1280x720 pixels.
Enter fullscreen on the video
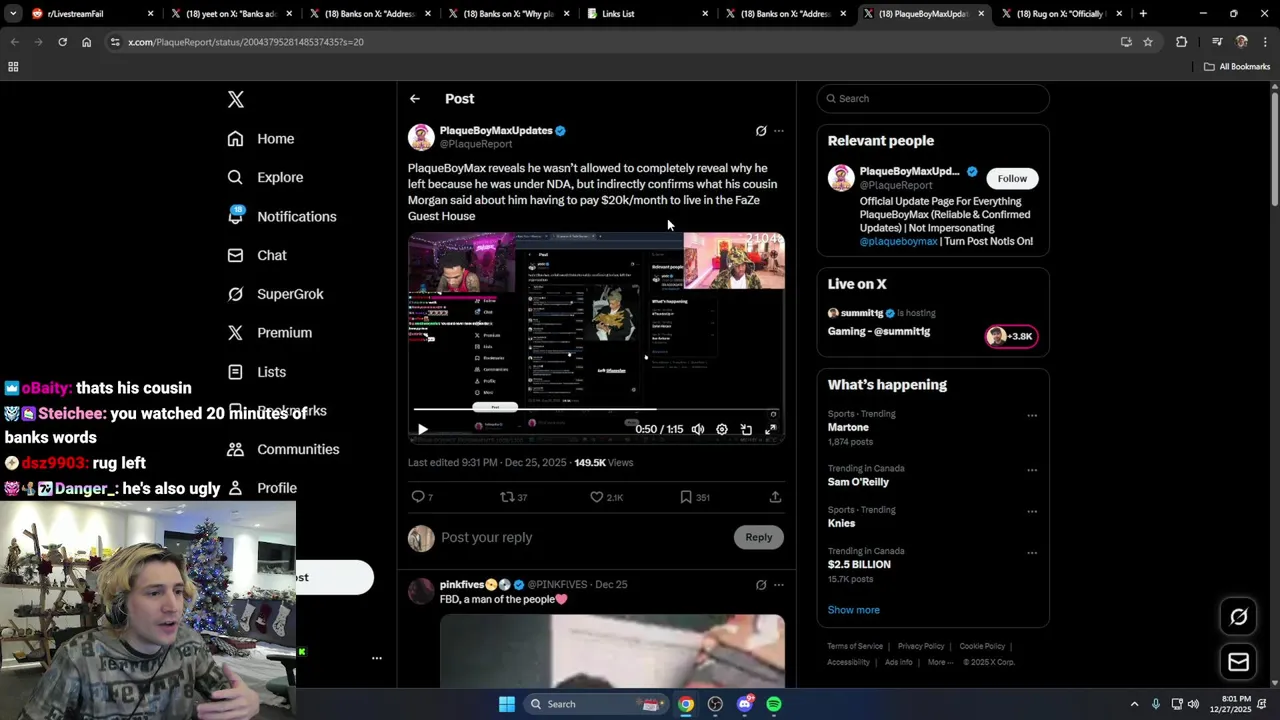[x=770, y=429]
